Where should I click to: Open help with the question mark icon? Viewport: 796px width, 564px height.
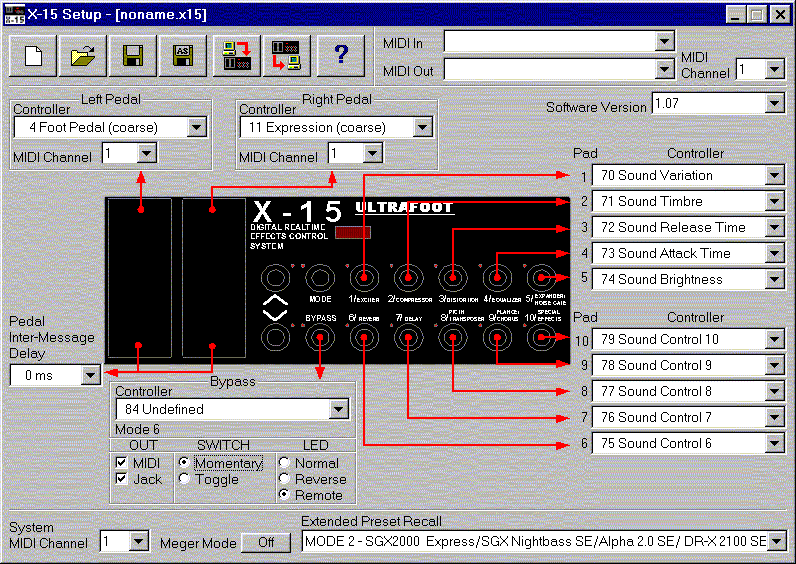[341, 56]
